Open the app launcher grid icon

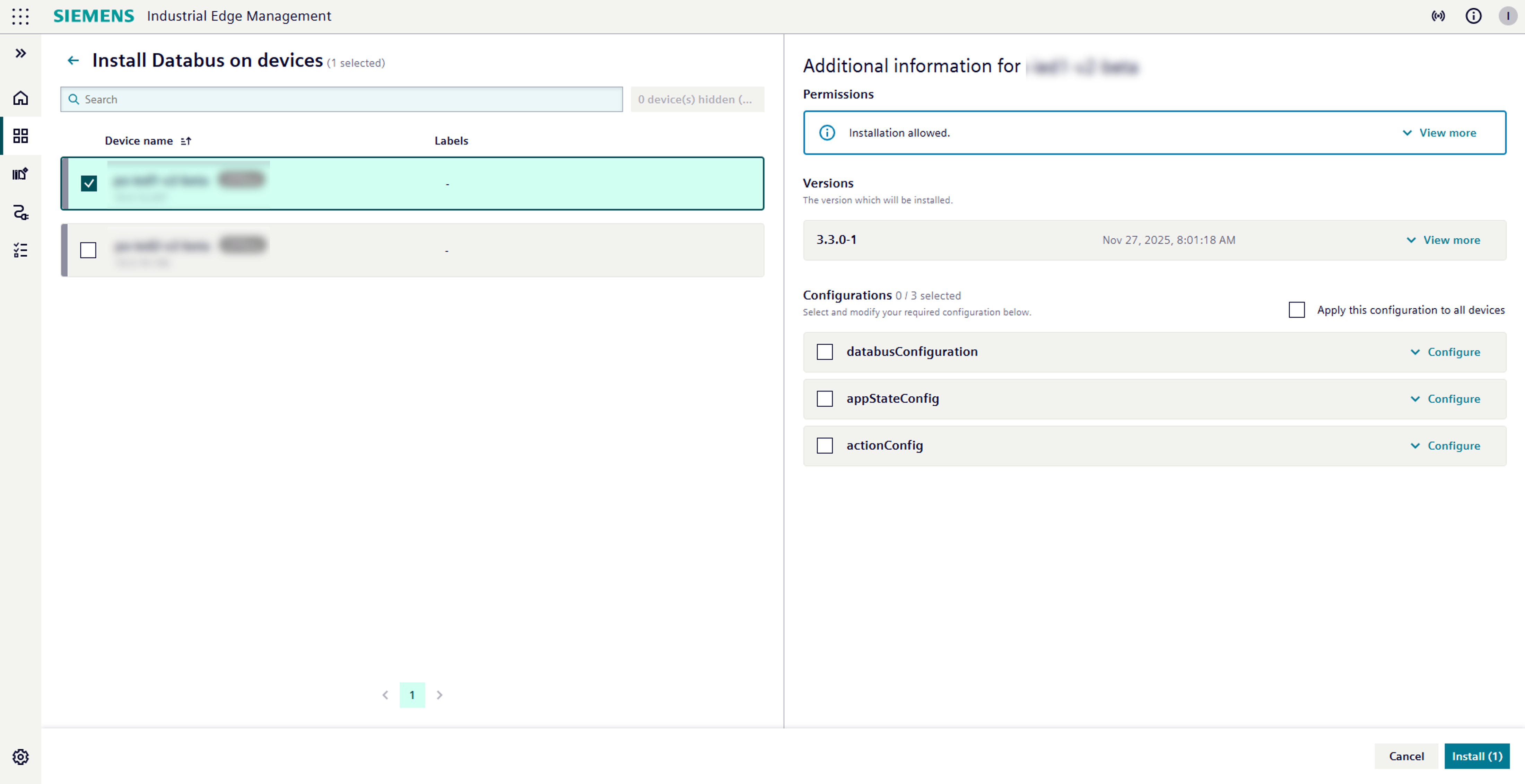click(x=20, y=16)
